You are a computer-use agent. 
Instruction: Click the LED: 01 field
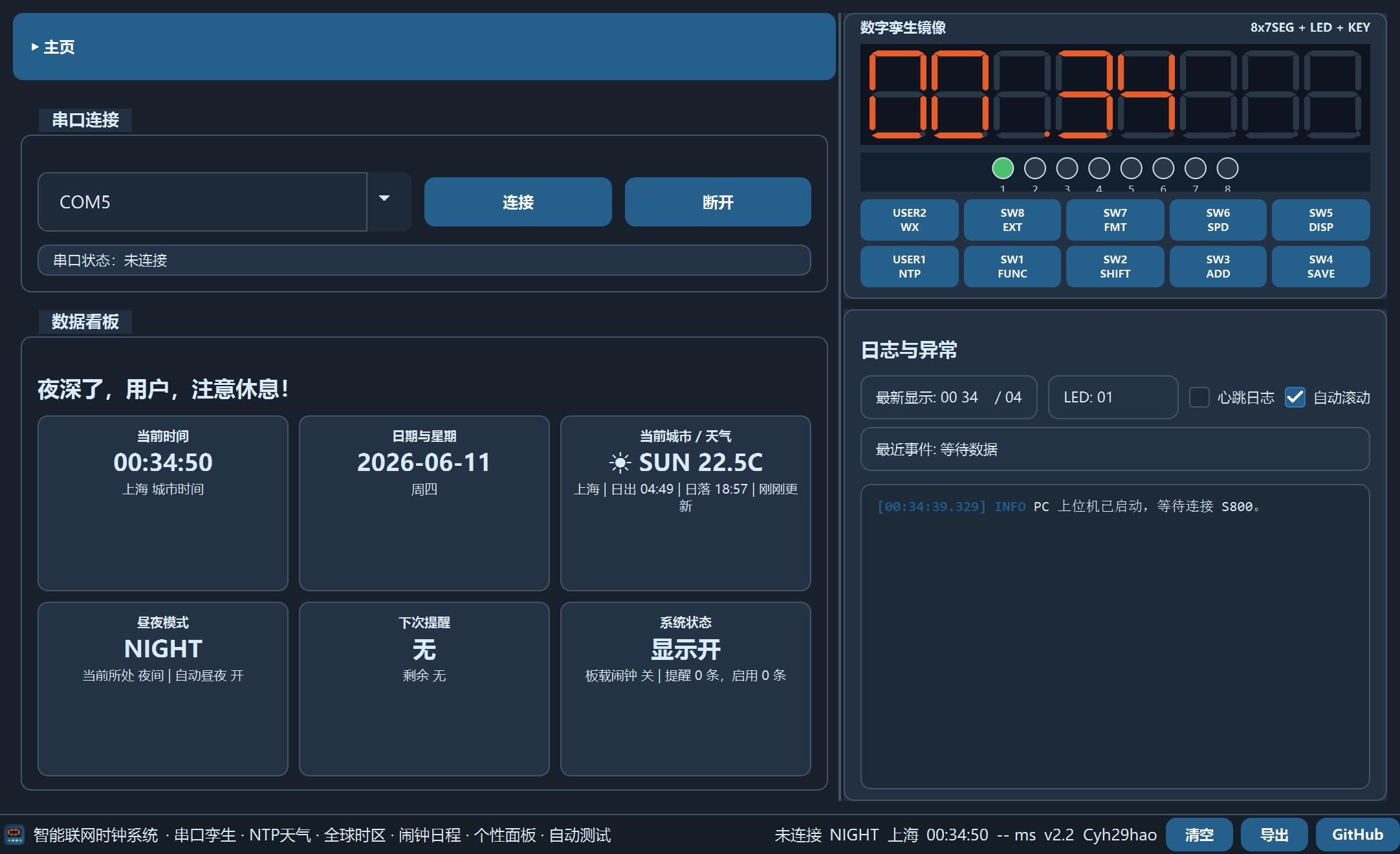1113,397
